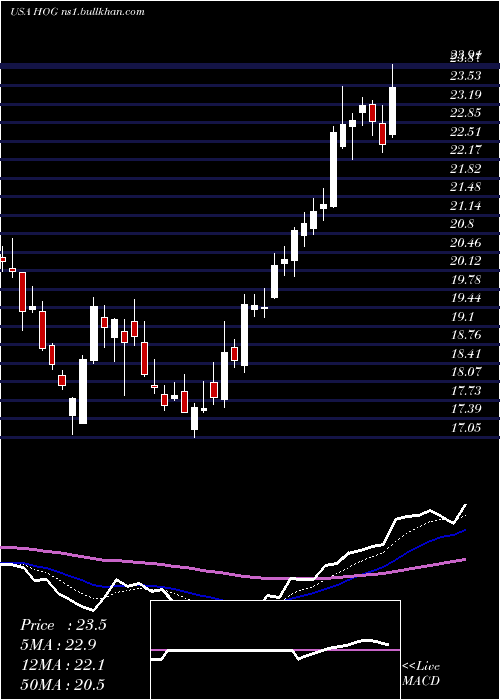Click the 19.78 price axis label
This screenshot has width=500, height=700.
pos(466,280)
